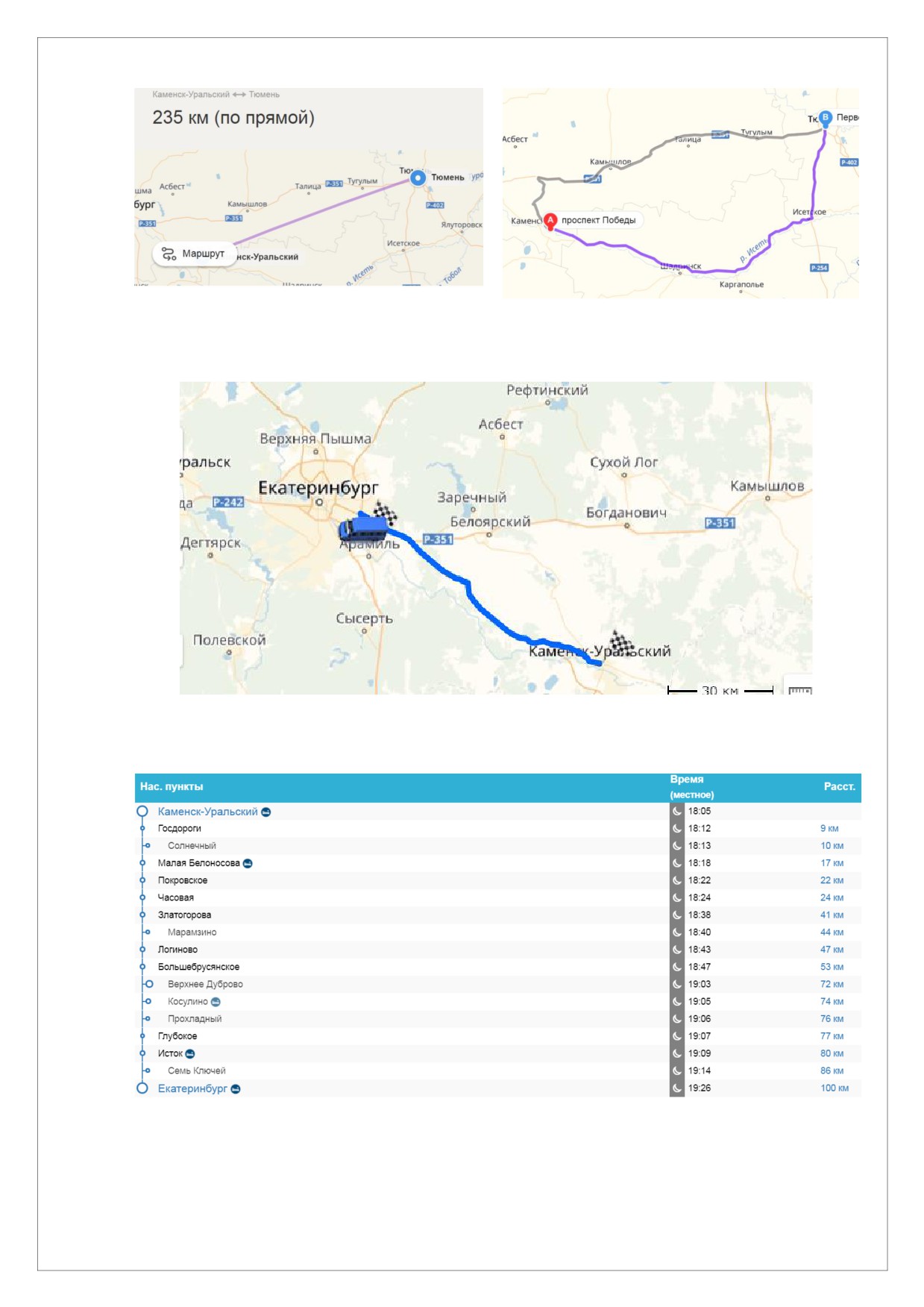Click the Каменск-Уральский ↔ Тюмень caption
The height and width of the screenshot is (1307, 924).
point(216,95)
